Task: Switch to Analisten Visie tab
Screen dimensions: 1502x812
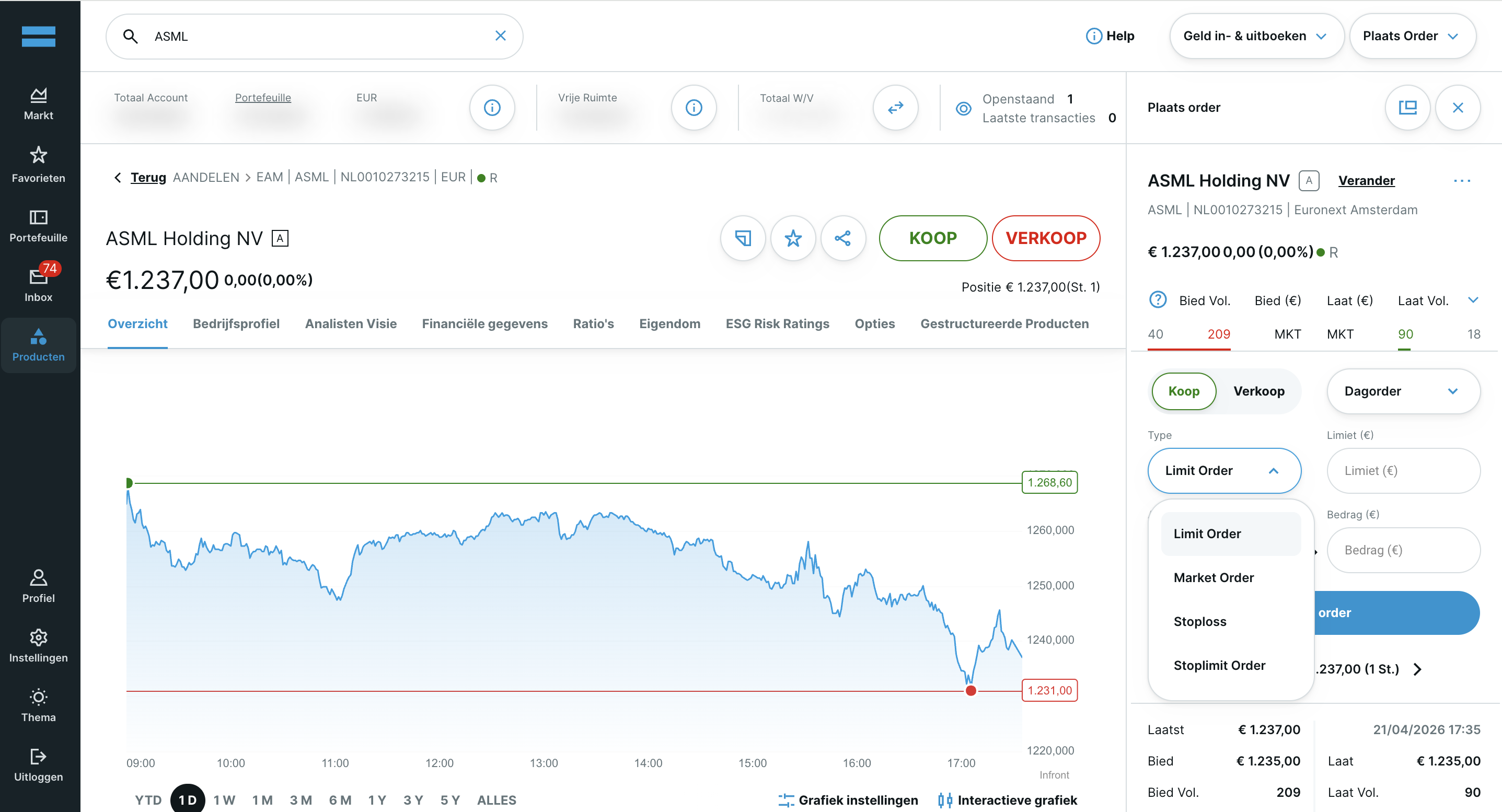Action: (351, 324)
